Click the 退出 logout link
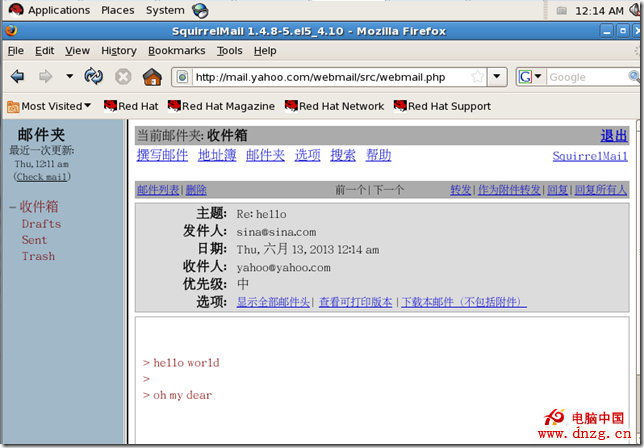This screenshot has height=448, width=644. click(614, 136)
